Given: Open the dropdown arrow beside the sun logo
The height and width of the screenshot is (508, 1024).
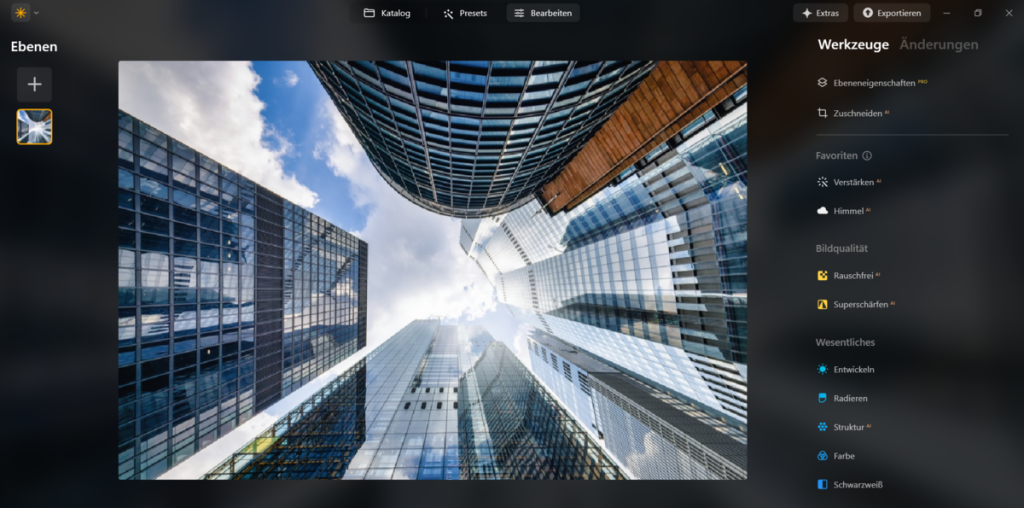Looking at the screenshot, I should tap(37, 12).
